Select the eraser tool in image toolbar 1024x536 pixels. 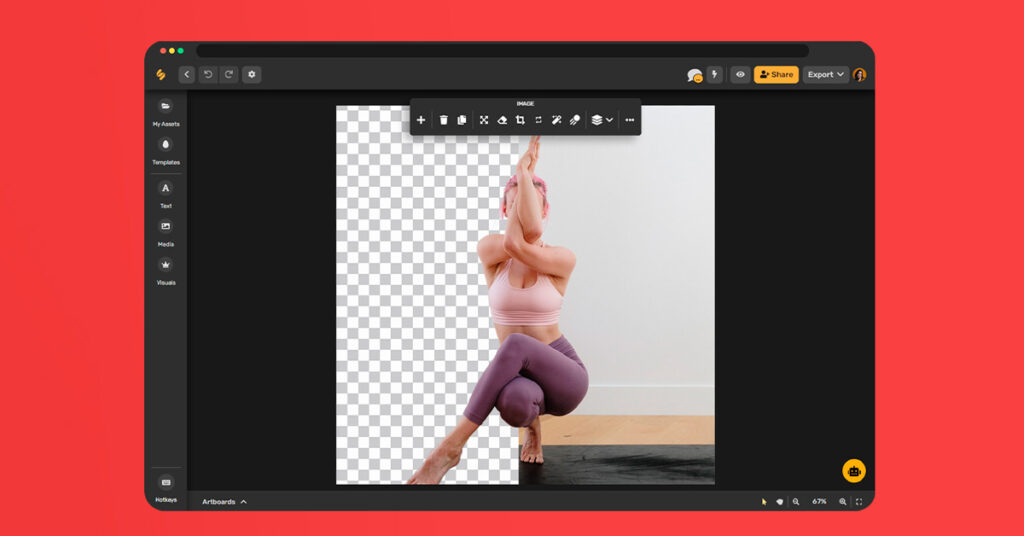pyautogui.click(x=502, y=120)
